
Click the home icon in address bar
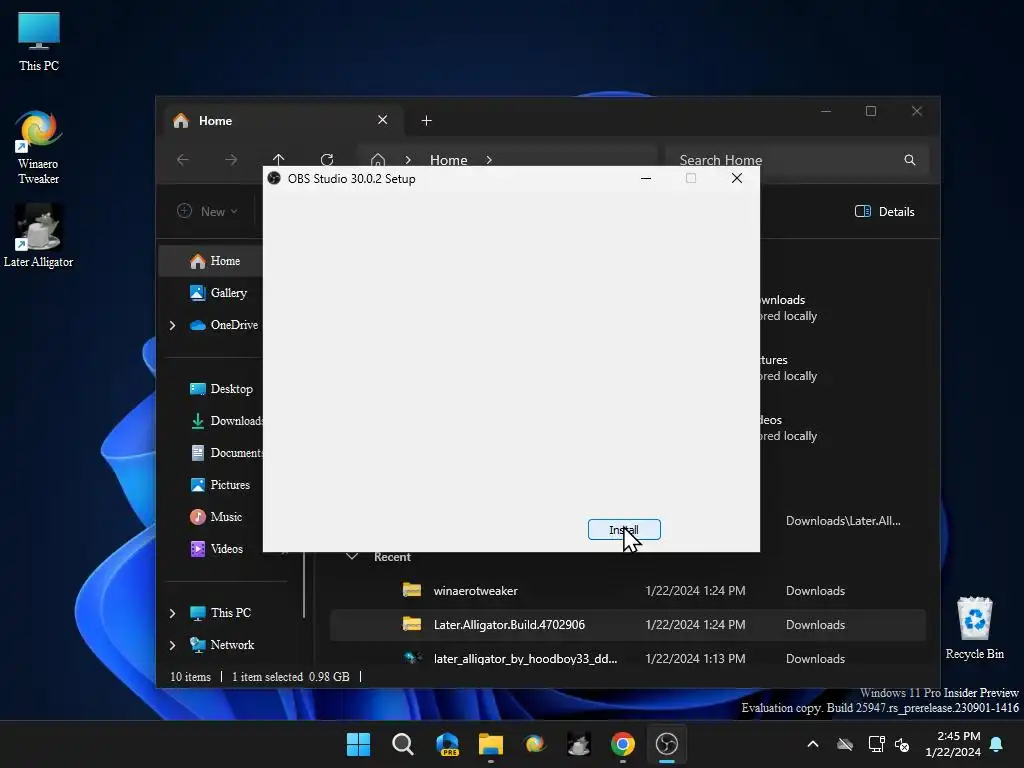377,159
